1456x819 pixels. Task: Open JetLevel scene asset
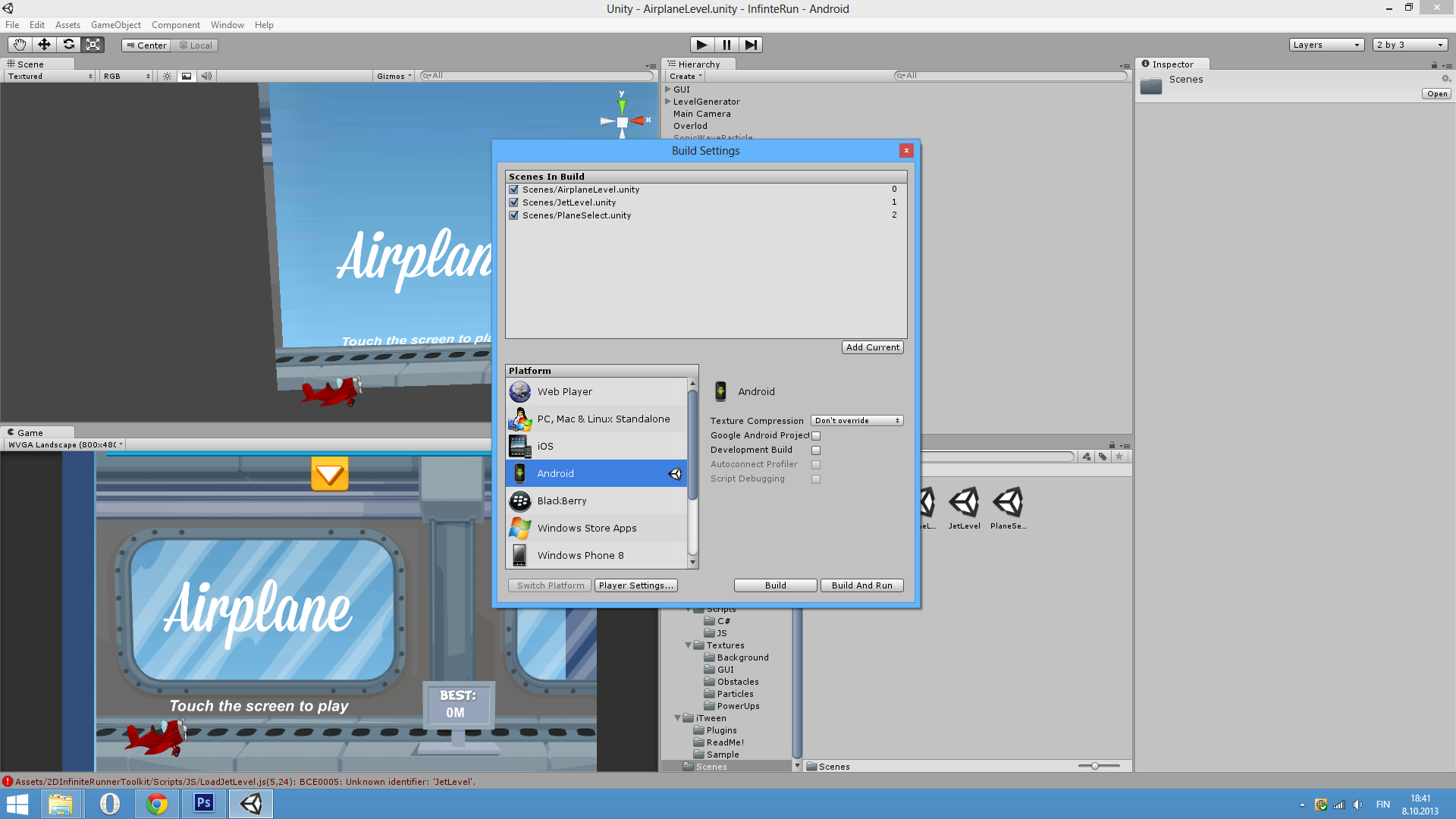(964, 507)
